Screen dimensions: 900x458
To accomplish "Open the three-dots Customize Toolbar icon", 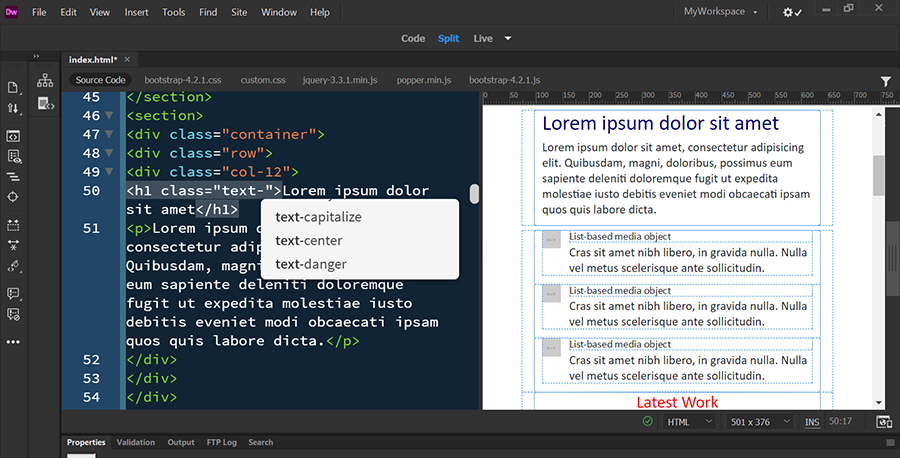I will click(x=13, y=341).
